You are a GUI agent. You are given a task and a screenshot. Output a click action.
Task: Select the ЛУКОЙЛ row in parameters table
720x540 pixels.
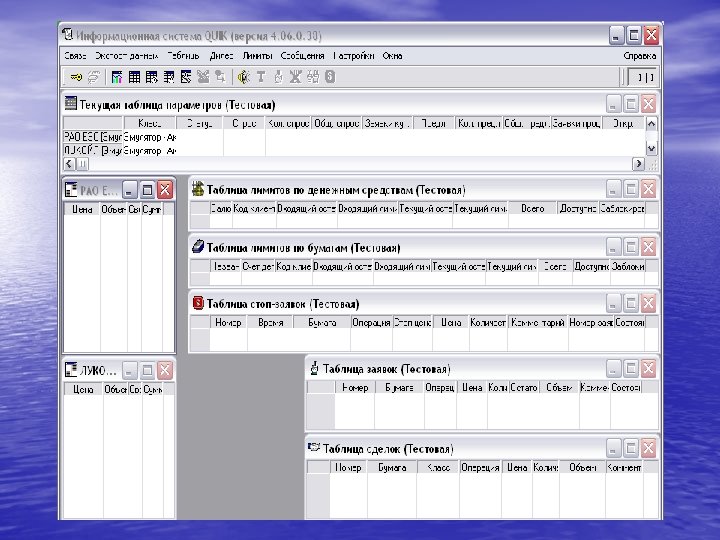354,150
